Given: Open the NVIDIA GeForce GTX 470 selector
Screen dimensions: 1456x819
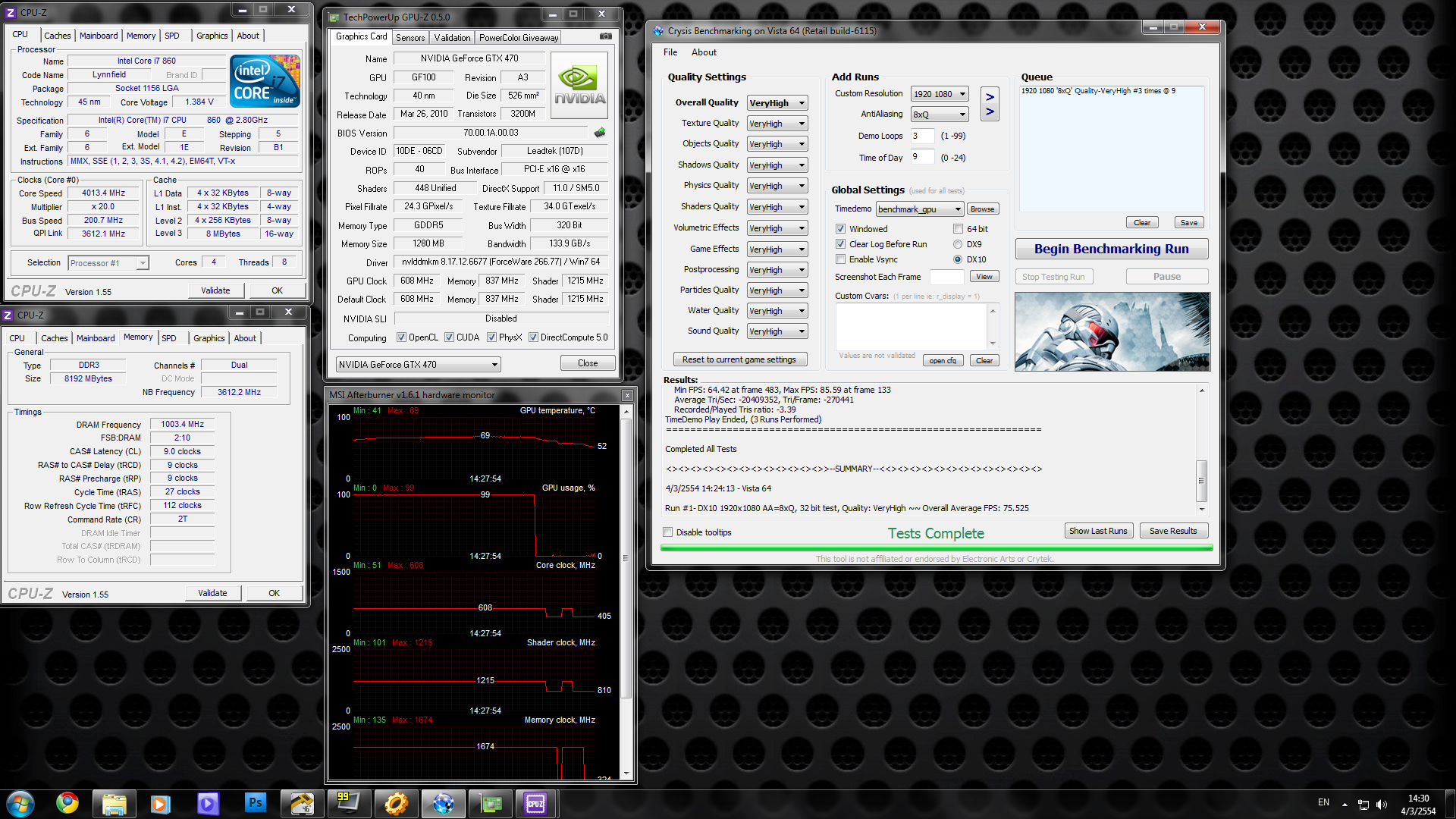Looking at the screenshot, I should pos(418,365).
